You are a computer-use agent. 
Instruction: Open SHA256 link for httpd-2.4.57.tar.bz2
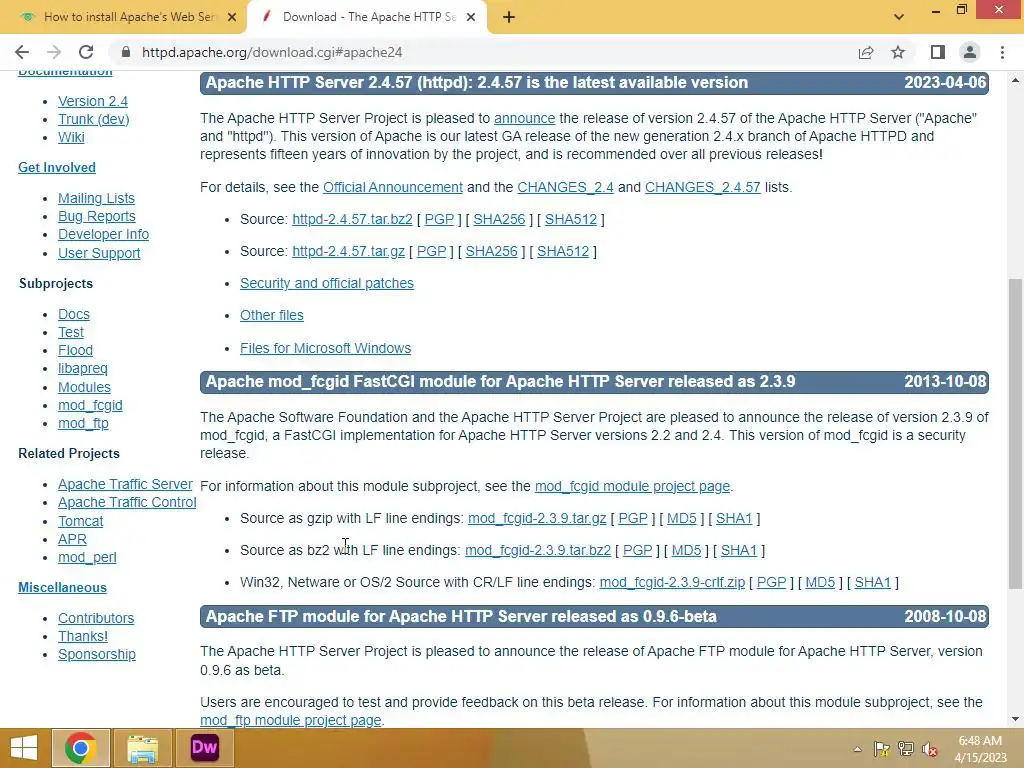point(499,219)
